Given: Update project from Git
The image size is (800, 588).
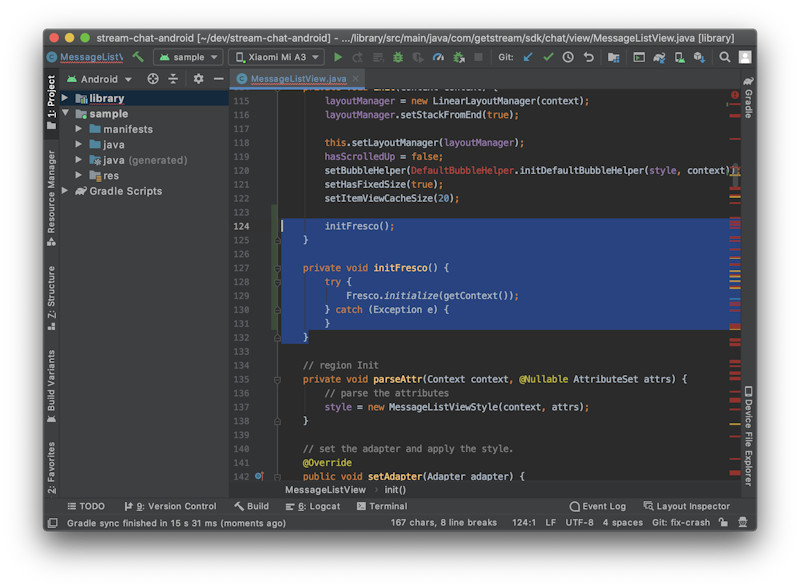Looking at the screenshot, I should 527,57.
